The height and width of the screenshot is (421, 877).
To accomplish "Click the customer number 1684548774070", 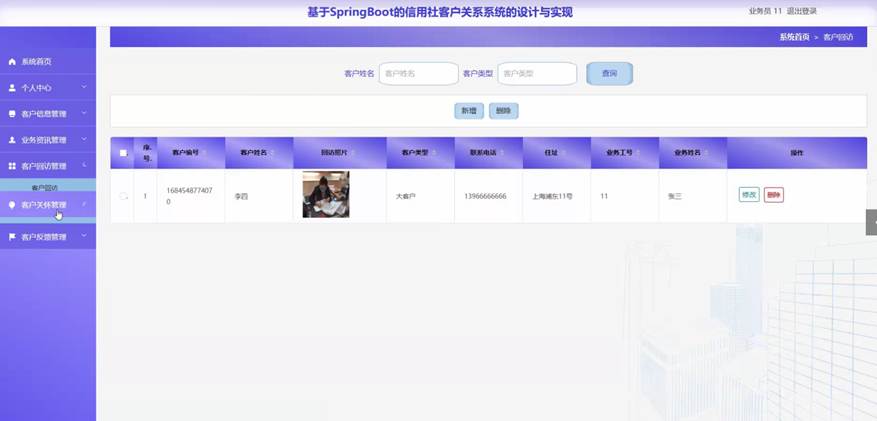I will [x=189, y=196].
